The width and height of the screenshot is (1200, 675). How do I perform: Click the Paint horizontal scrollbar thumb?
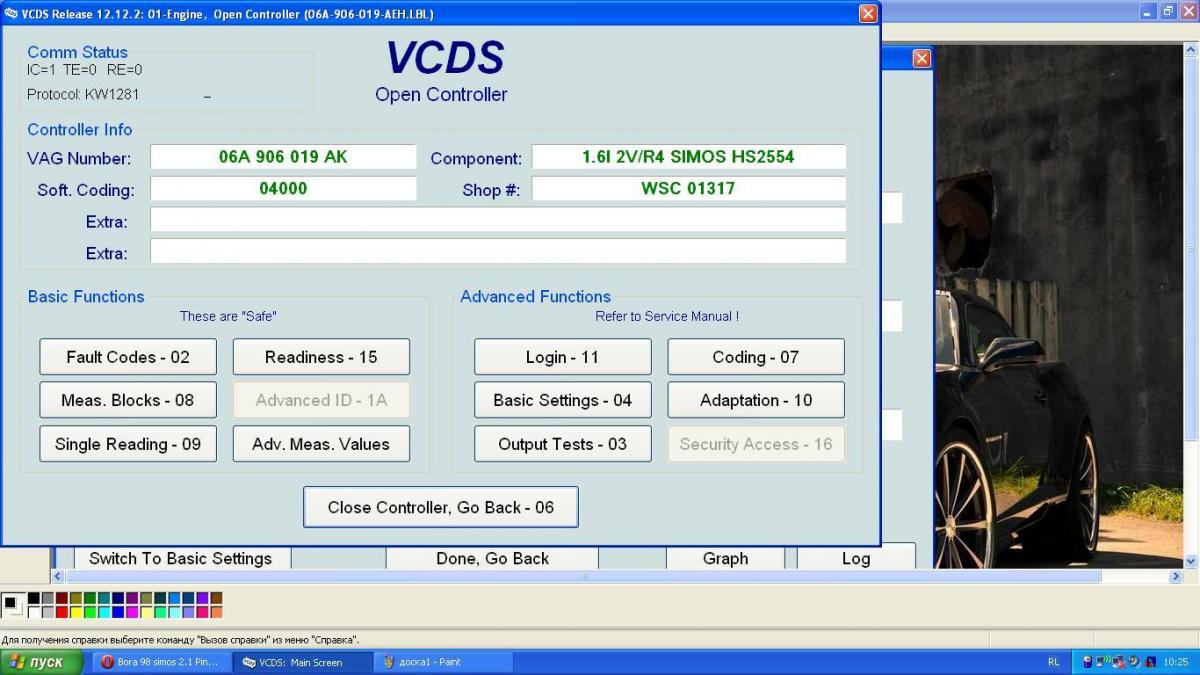tap(583, 576)
